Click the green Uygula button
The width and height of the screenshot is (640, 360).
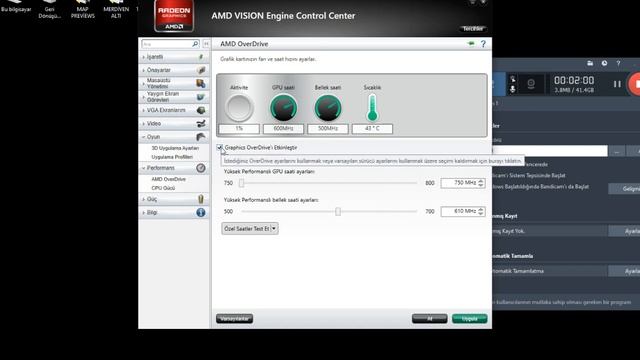(x=469, y=318)
